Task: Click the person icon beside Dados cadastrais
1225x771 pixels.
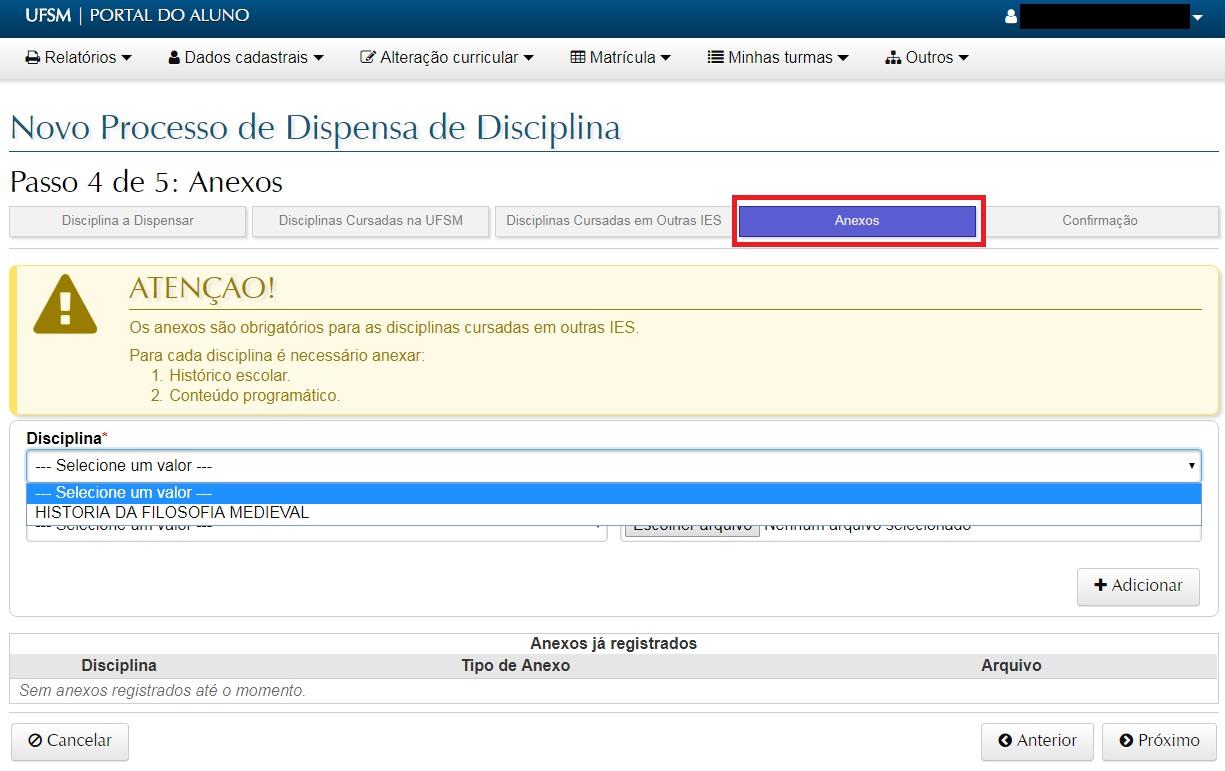Action: pos(174,58)
